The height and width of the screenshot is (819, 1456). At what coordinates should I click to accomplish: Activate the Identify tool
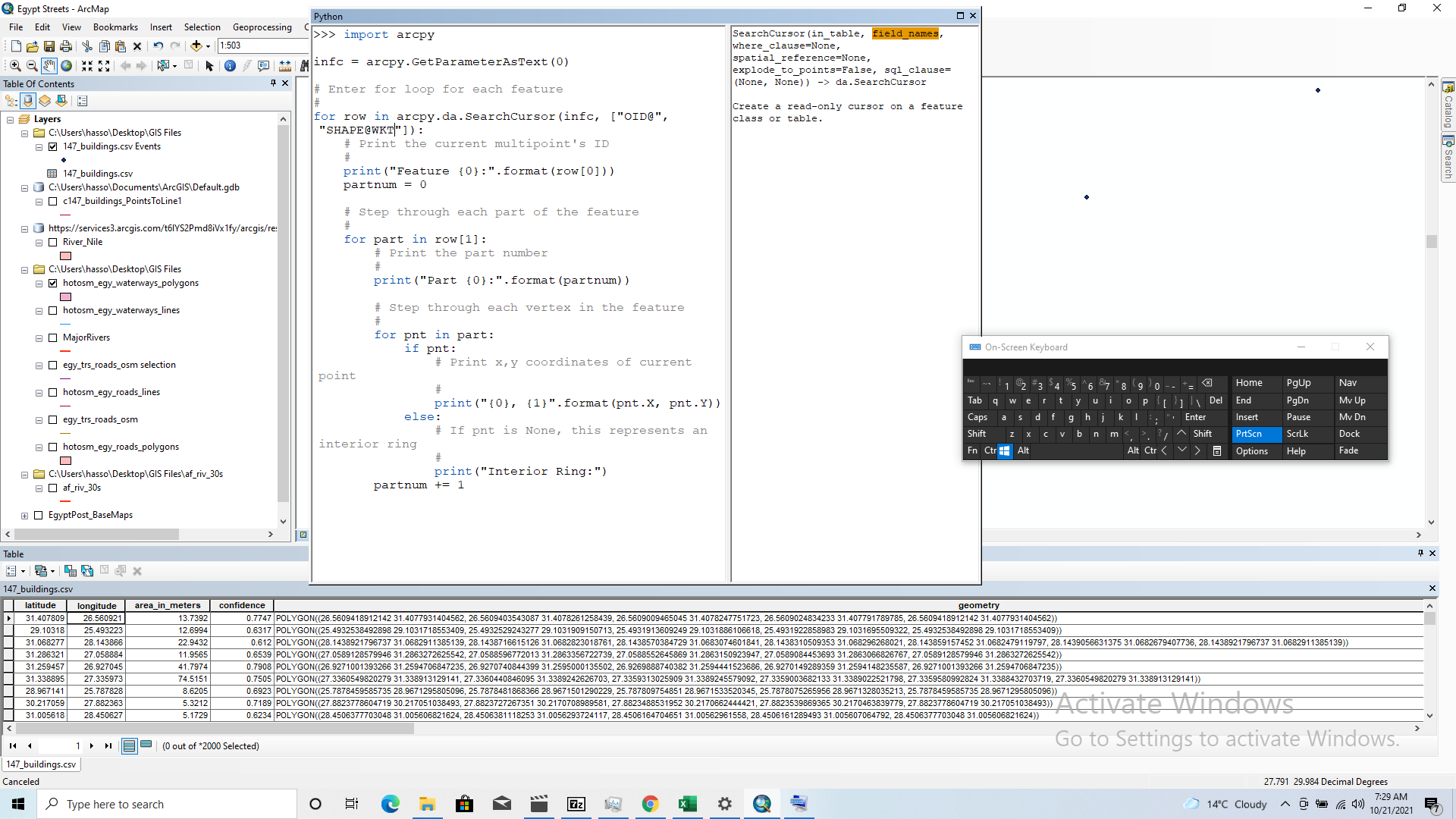(230, 65)
